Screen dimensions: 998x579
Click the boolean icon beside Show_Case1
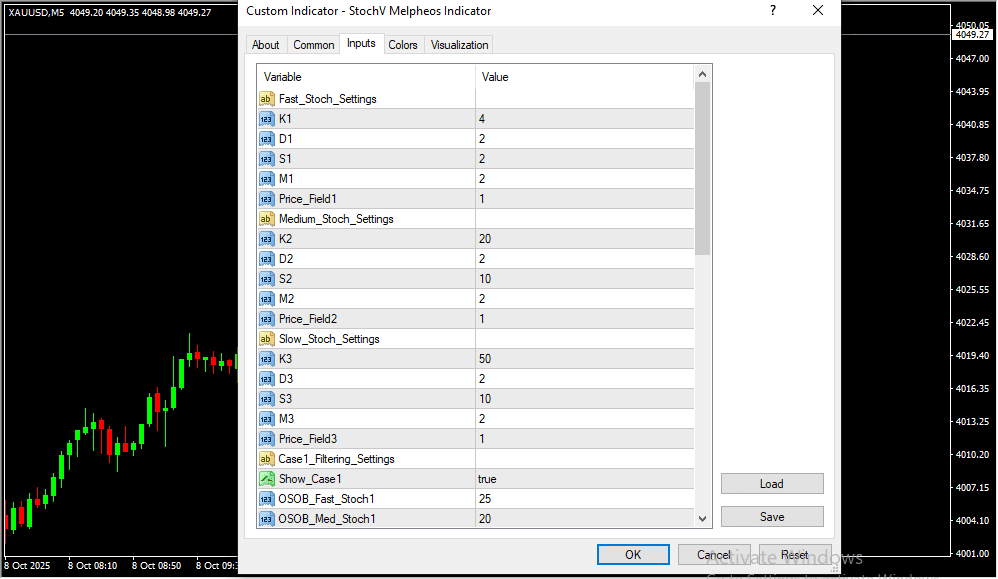coord(266,479)
